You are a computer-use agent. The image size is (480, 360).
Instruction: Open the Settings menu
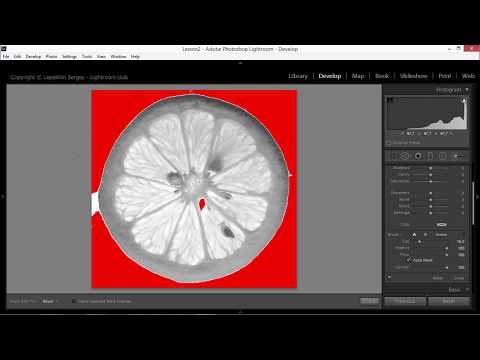pos(69,56)
